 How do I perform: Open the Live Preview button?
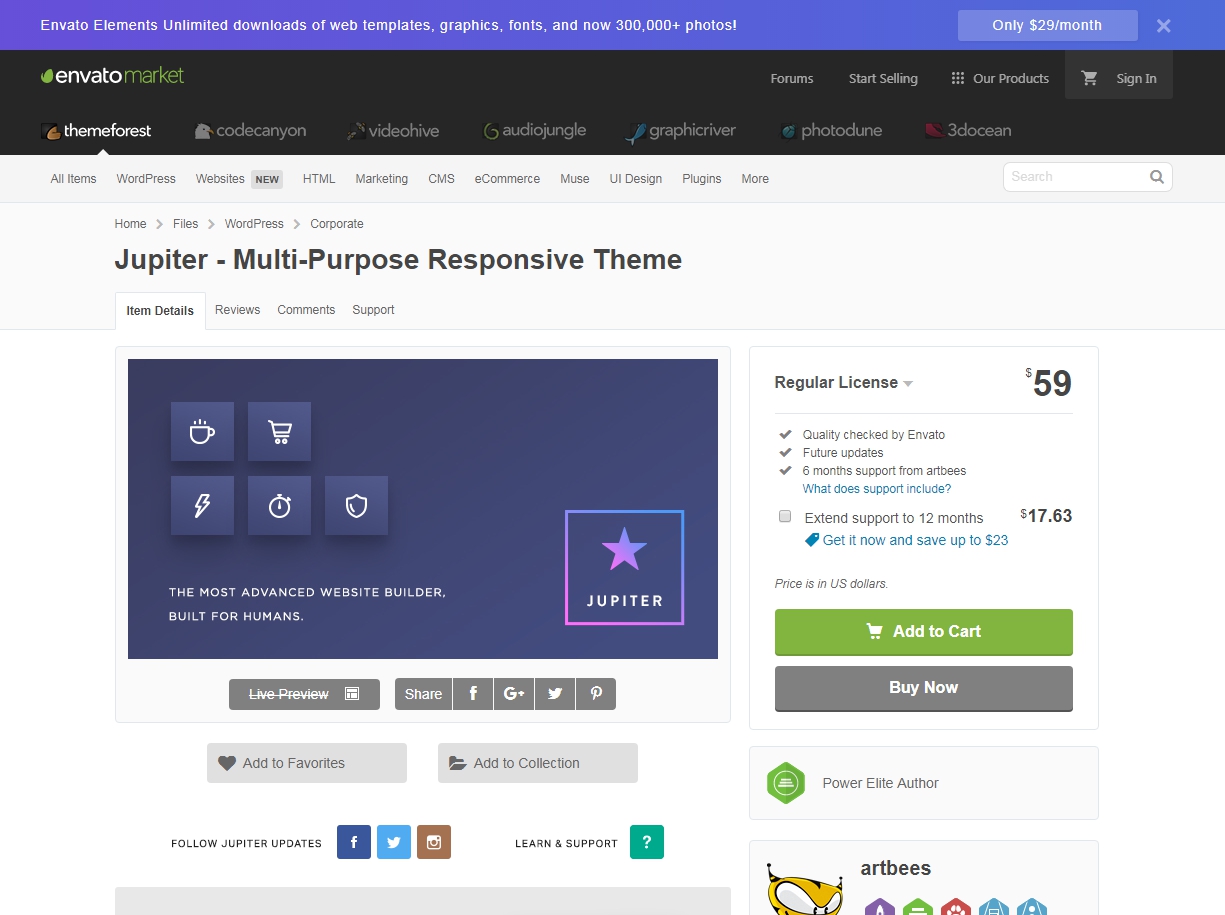[304, 694]
